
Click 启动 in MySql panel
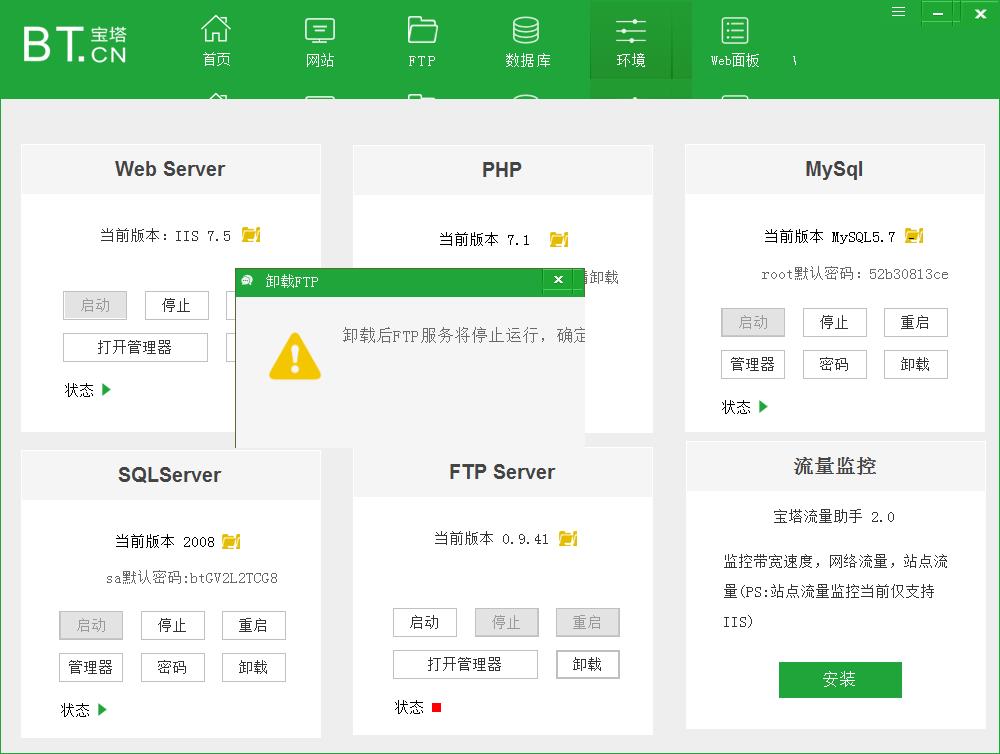point(753,322)
